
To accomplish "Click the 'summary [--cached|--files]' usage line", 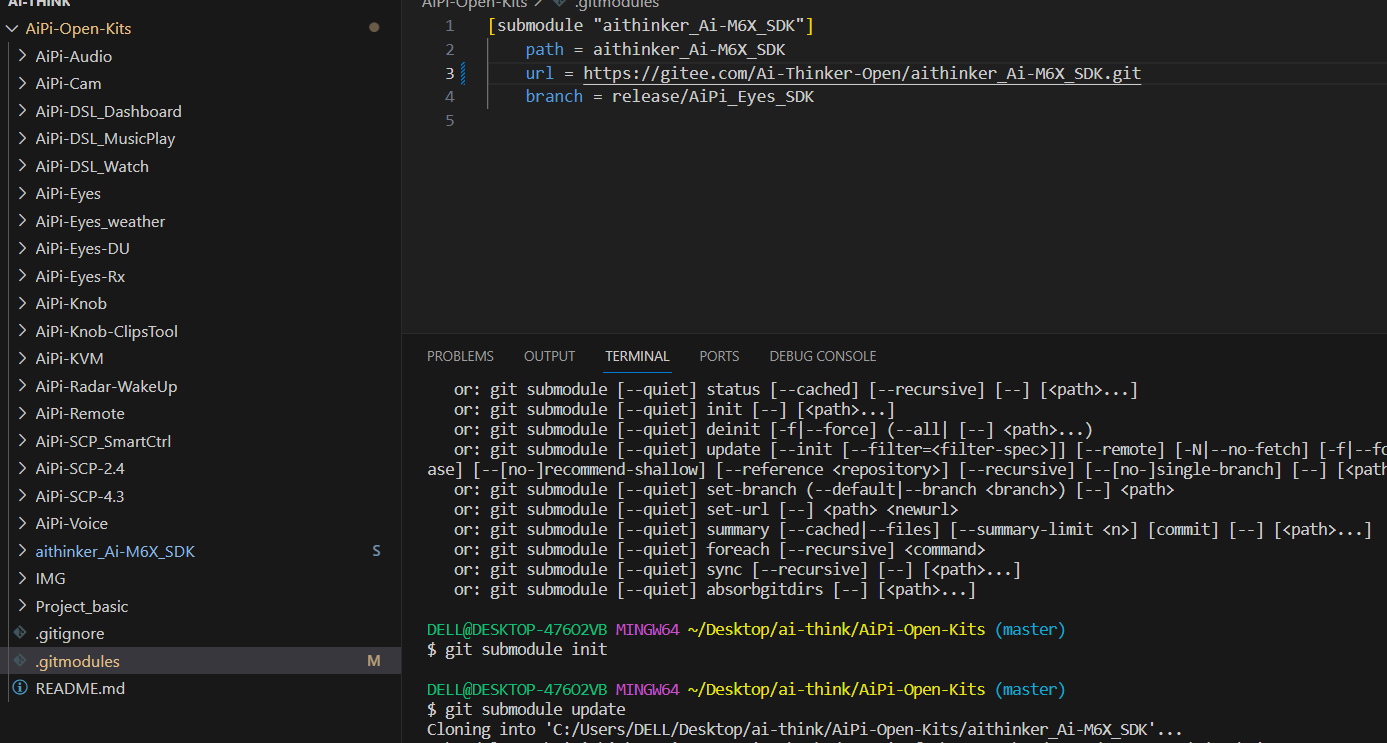I will [912, 530].
